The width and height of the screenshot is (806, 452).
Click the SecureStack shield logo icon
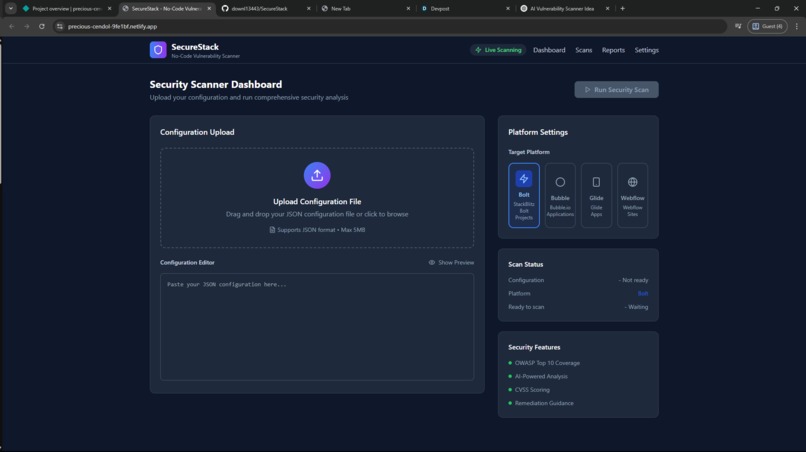click(x=158, y=50)
